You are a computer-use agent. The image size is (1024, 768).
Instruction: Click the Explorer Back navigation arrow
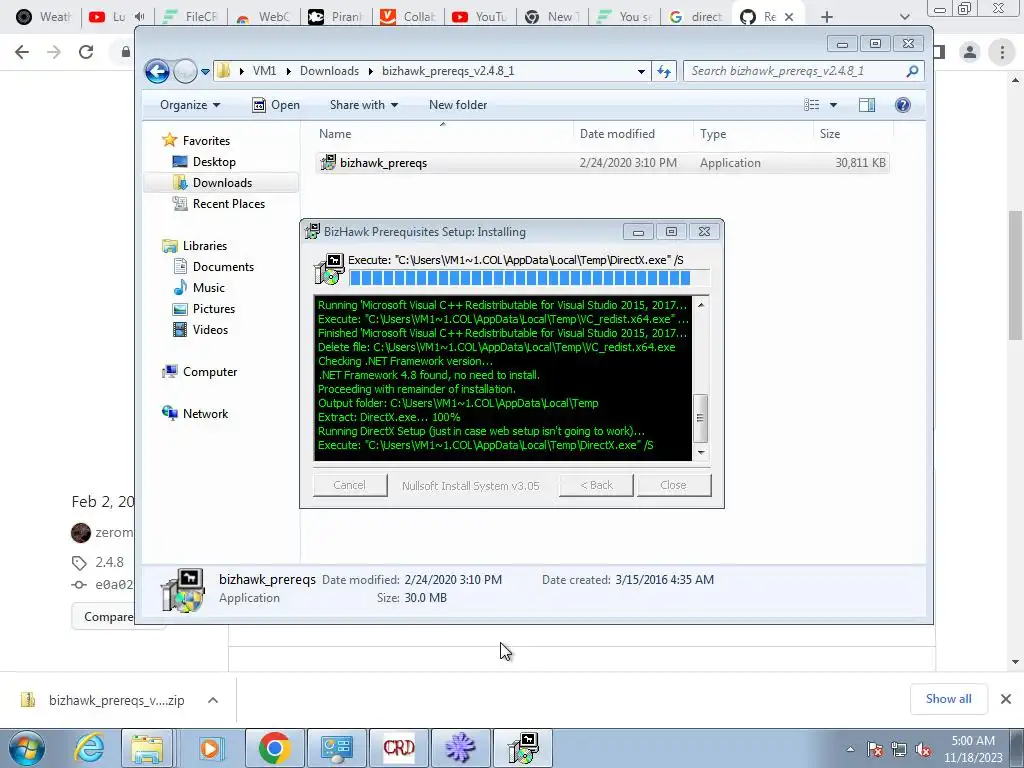point(157,71)
